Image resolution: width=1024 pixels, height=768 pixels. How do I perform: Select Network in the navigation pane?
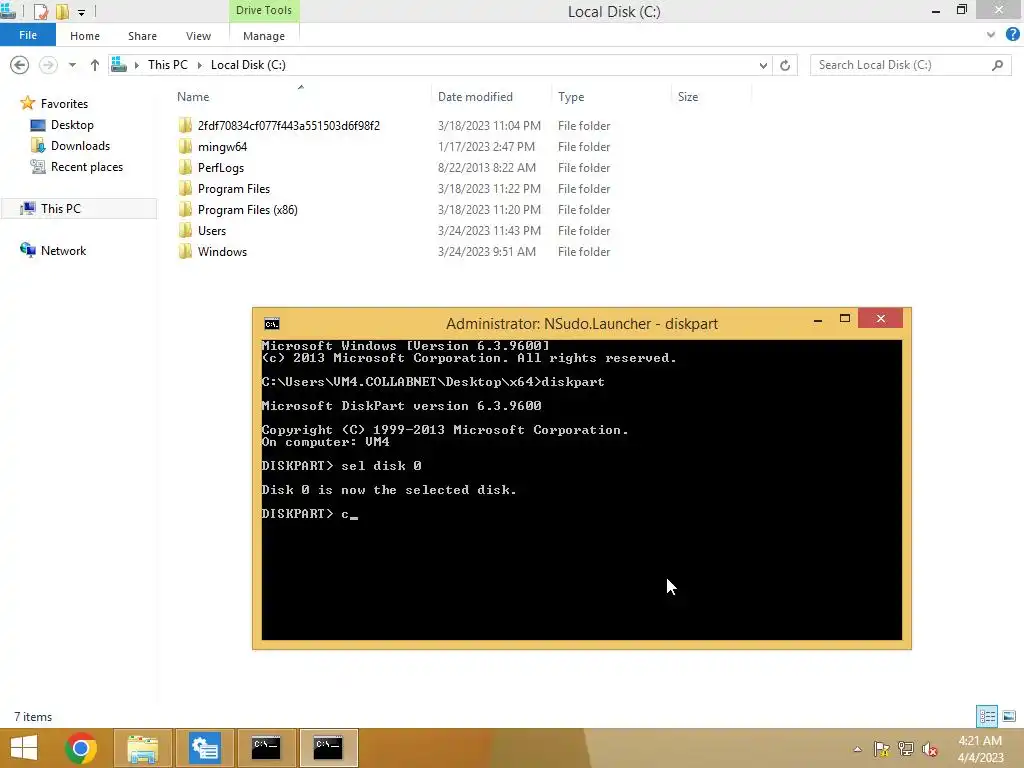[63, 250]
